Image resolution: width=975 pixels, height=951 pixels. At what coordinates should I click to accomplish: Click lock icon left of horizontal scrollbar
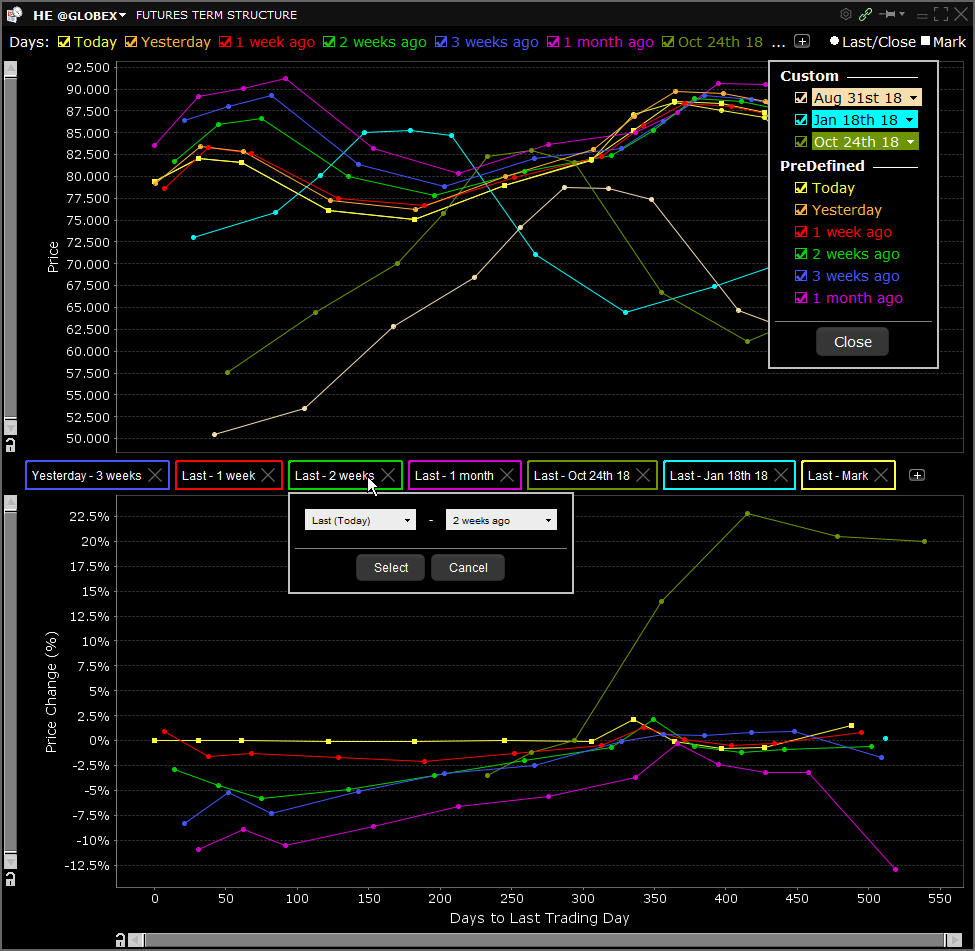(120, 938)
